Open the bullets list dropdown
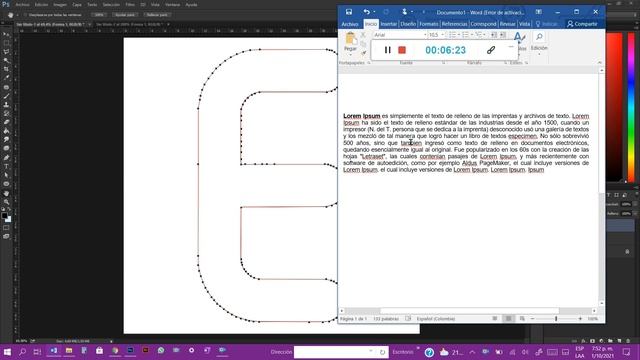Screen dimensions: 640x360 (458, 35)
